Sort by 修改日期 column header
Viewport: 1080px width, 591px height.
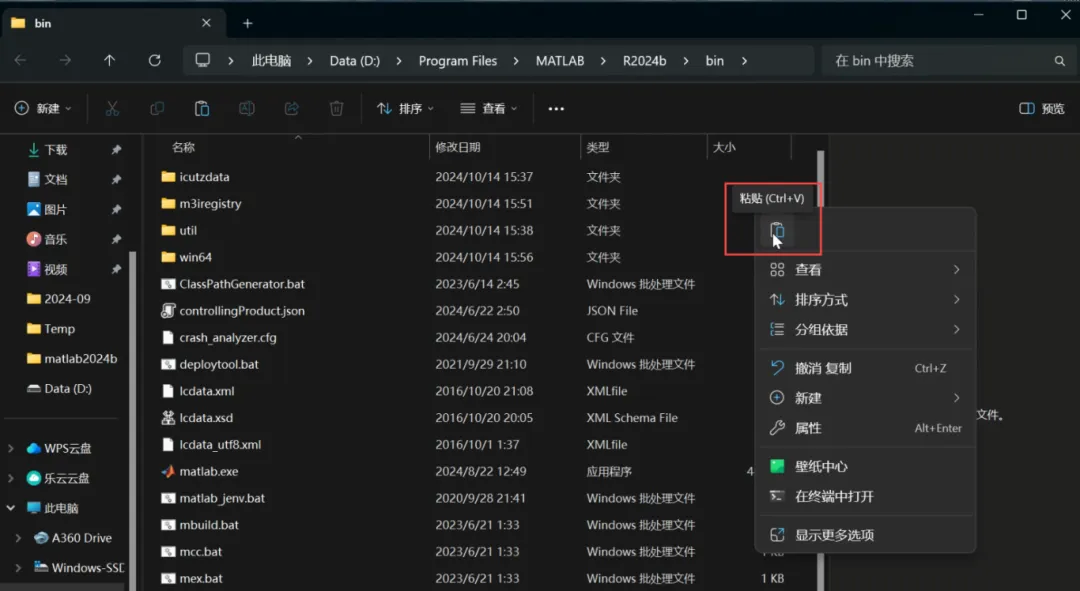458,147
